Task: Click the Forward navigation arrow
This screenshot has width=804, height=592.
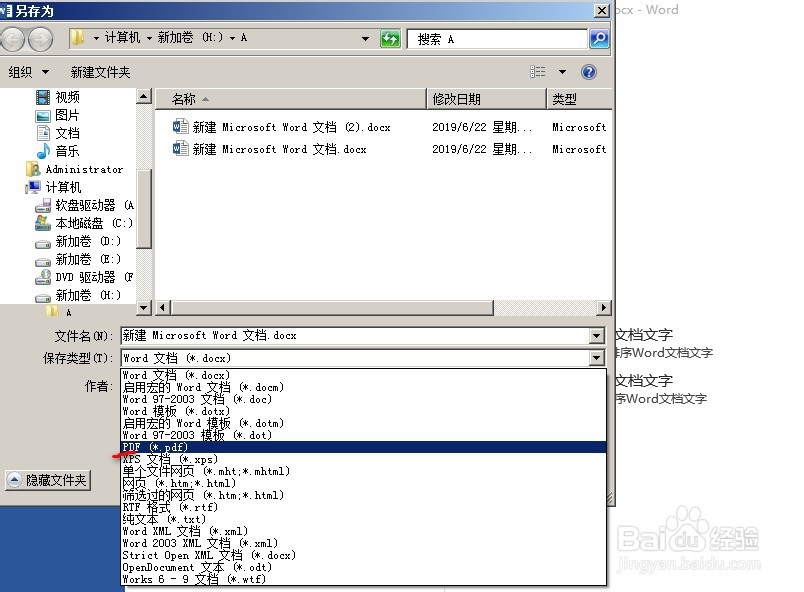Action: (x=41, y=38)
